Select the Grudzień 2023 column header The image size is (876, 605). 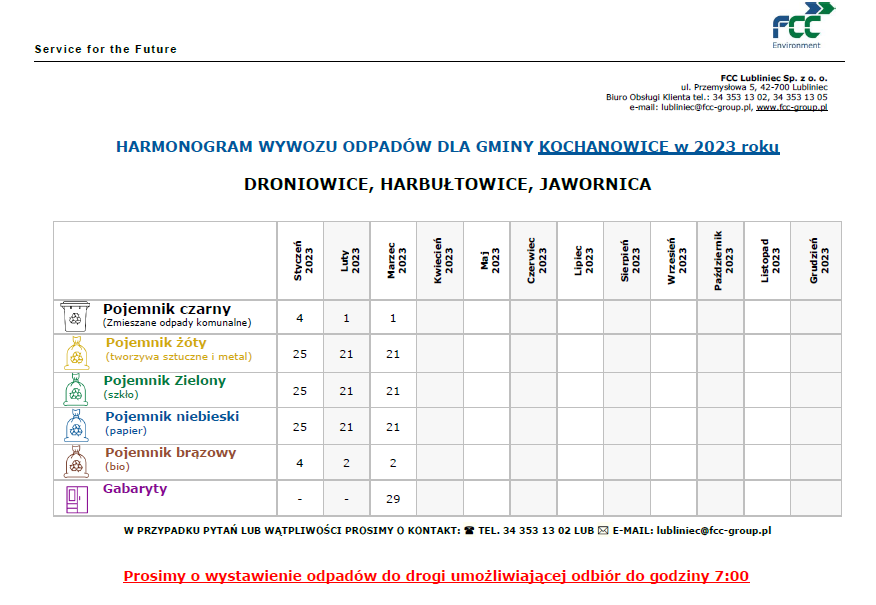[x=815, y=260]
